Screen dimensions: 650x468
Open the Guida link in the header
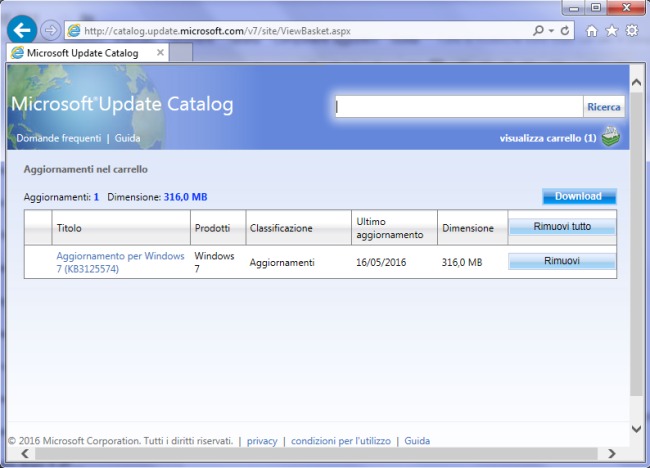(127, 138)
